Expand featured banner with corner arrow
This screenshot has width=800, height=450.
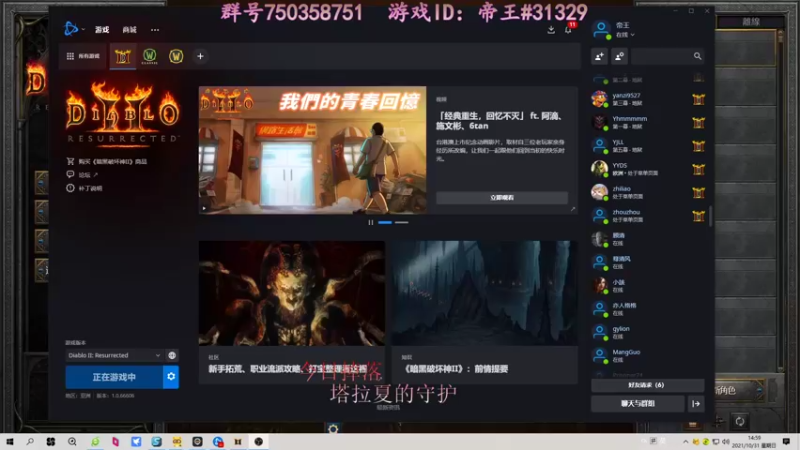572,209
